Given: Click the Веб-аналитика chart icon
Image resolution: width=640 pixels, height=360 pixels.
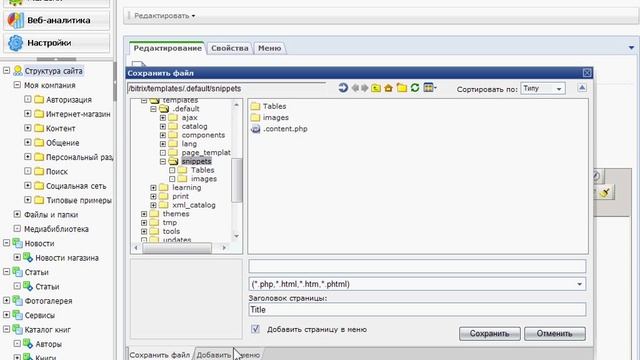Looking at the screenshot, I should click(16, 20).
